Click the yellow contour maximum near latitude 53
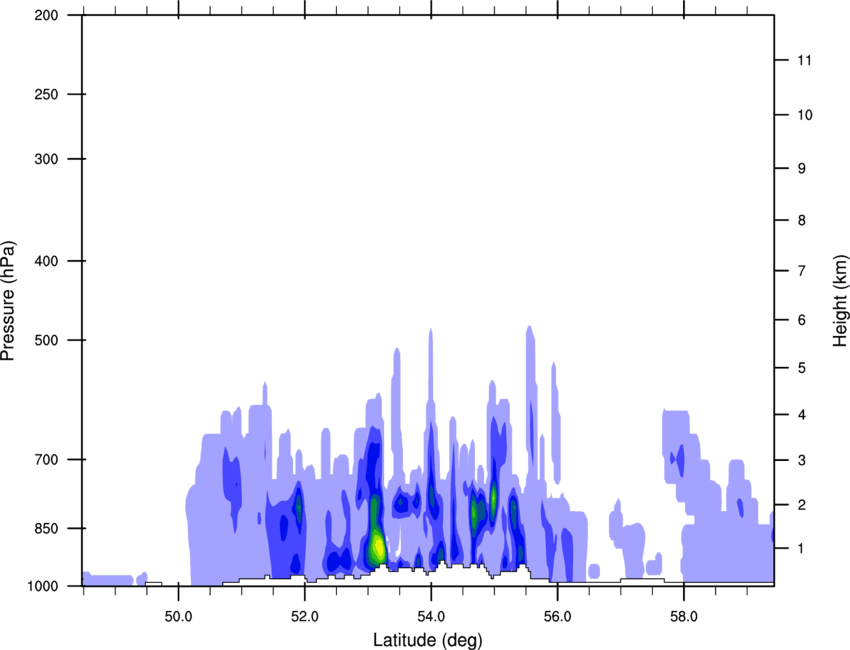Viewport: 850px width, 650px height. (x=377, y=547)
